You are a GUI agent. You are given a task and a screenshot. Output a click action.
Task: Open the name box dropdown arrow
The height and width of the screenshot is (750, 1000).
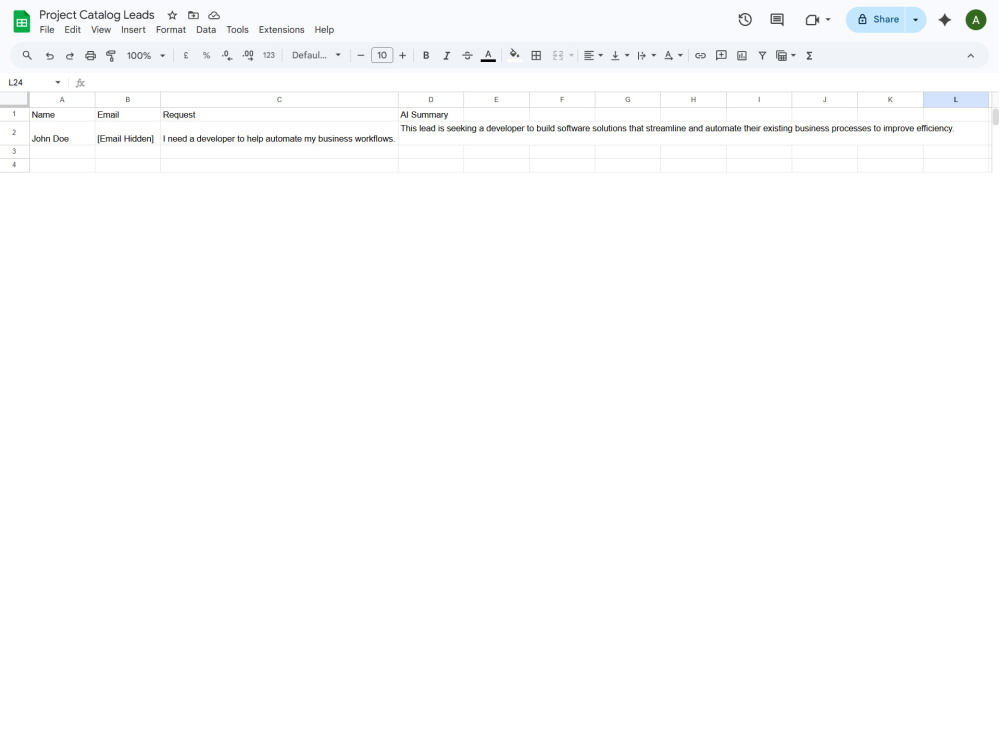pos(57,82)
